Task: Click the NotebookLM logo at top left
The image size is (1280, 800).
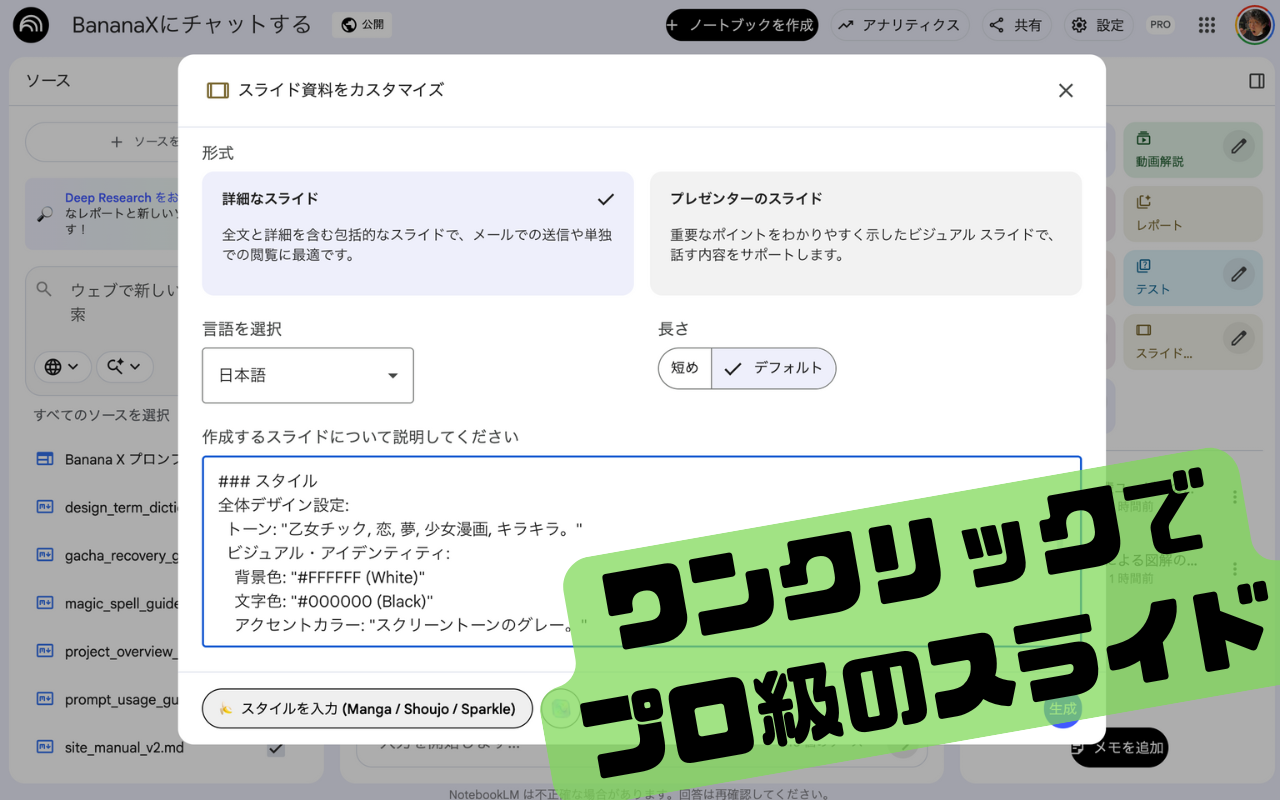Action: tap(29, 24)
